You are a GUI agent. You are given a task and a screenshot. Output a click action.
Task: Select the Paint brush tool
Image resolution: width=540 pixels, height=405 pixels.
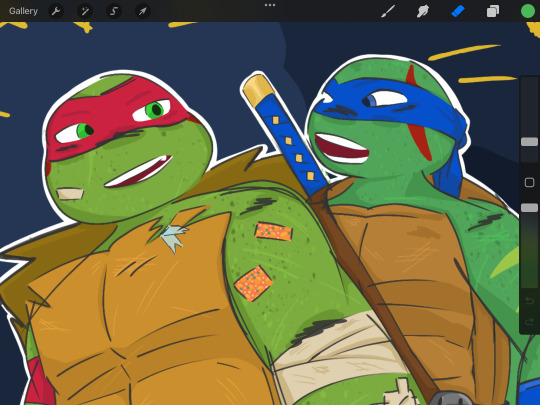tap(388, 11)
